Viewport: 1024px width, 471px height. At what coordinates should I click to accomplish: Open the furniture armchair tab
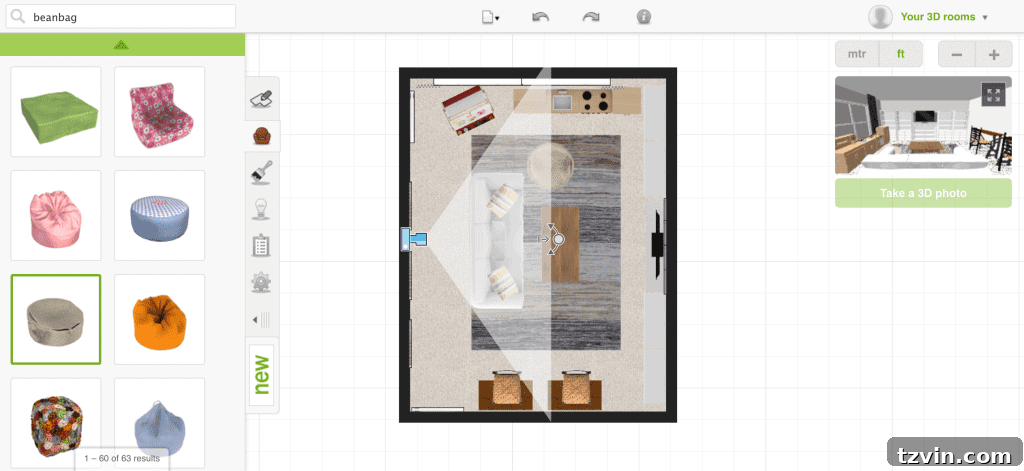(262, 136)
